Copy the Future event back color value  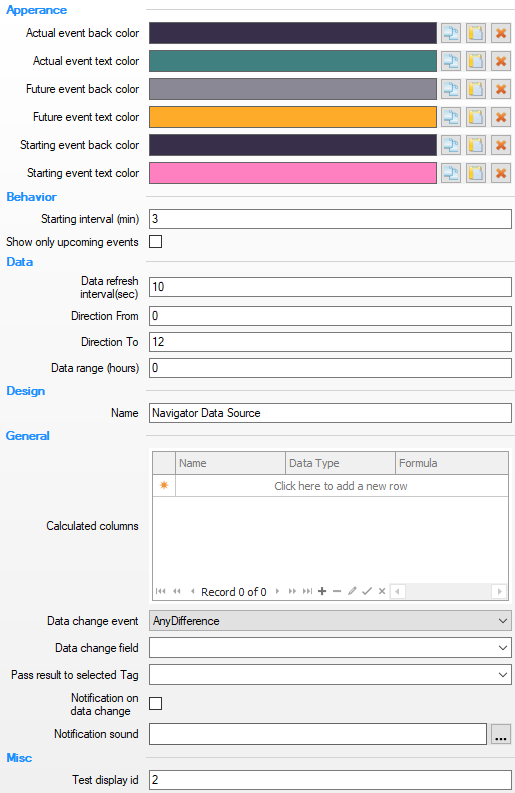tap(450, 89)
